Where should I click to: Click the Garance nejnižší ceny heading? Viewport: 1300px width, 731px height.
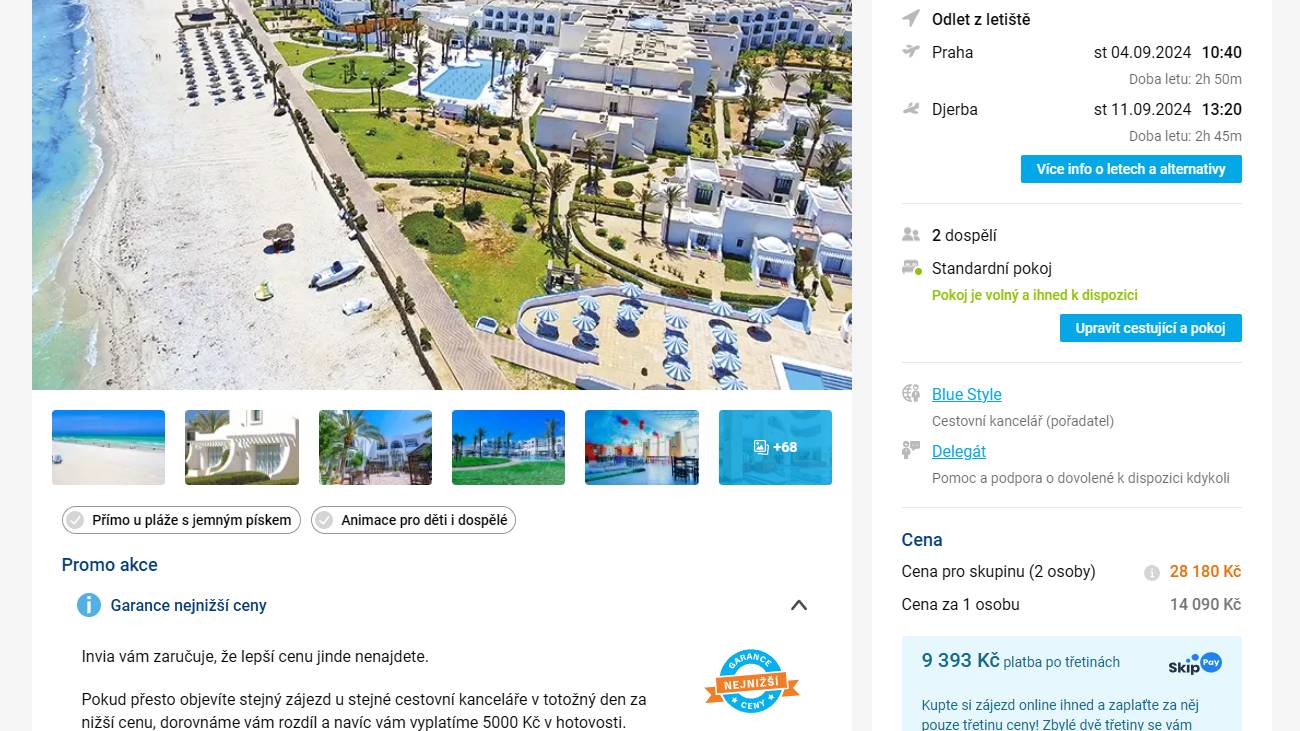(188, 605)
